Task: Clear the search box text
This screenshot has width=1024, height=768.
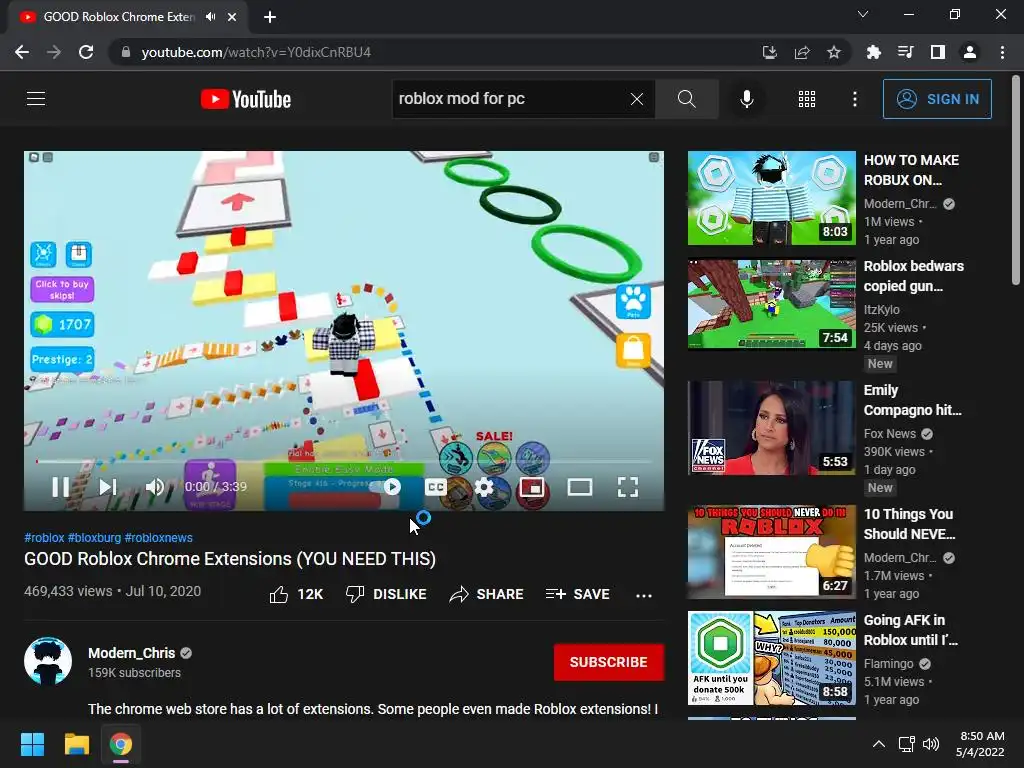Action: tap(637, 99)
